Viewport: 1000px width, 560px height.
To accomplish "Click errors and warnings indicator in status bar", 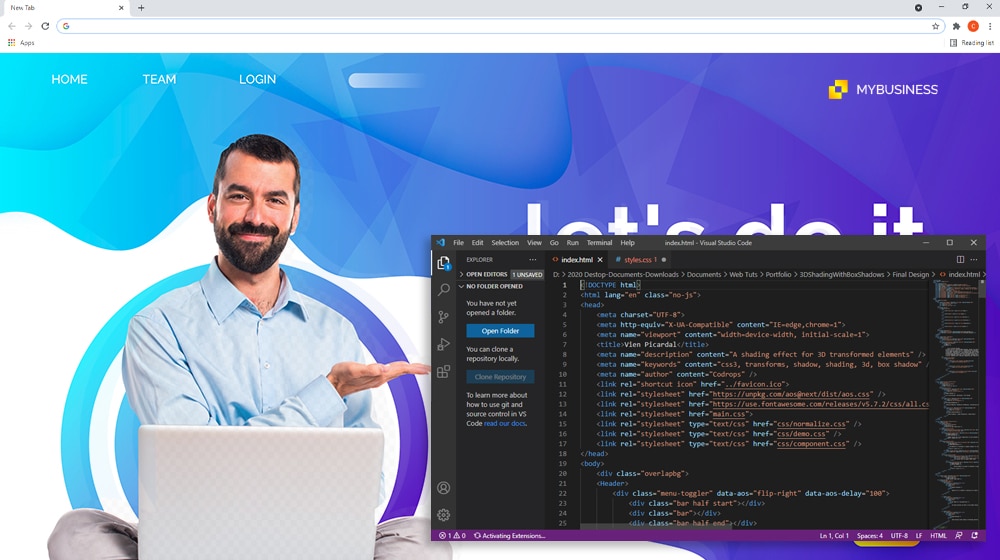I will point(452,536).
